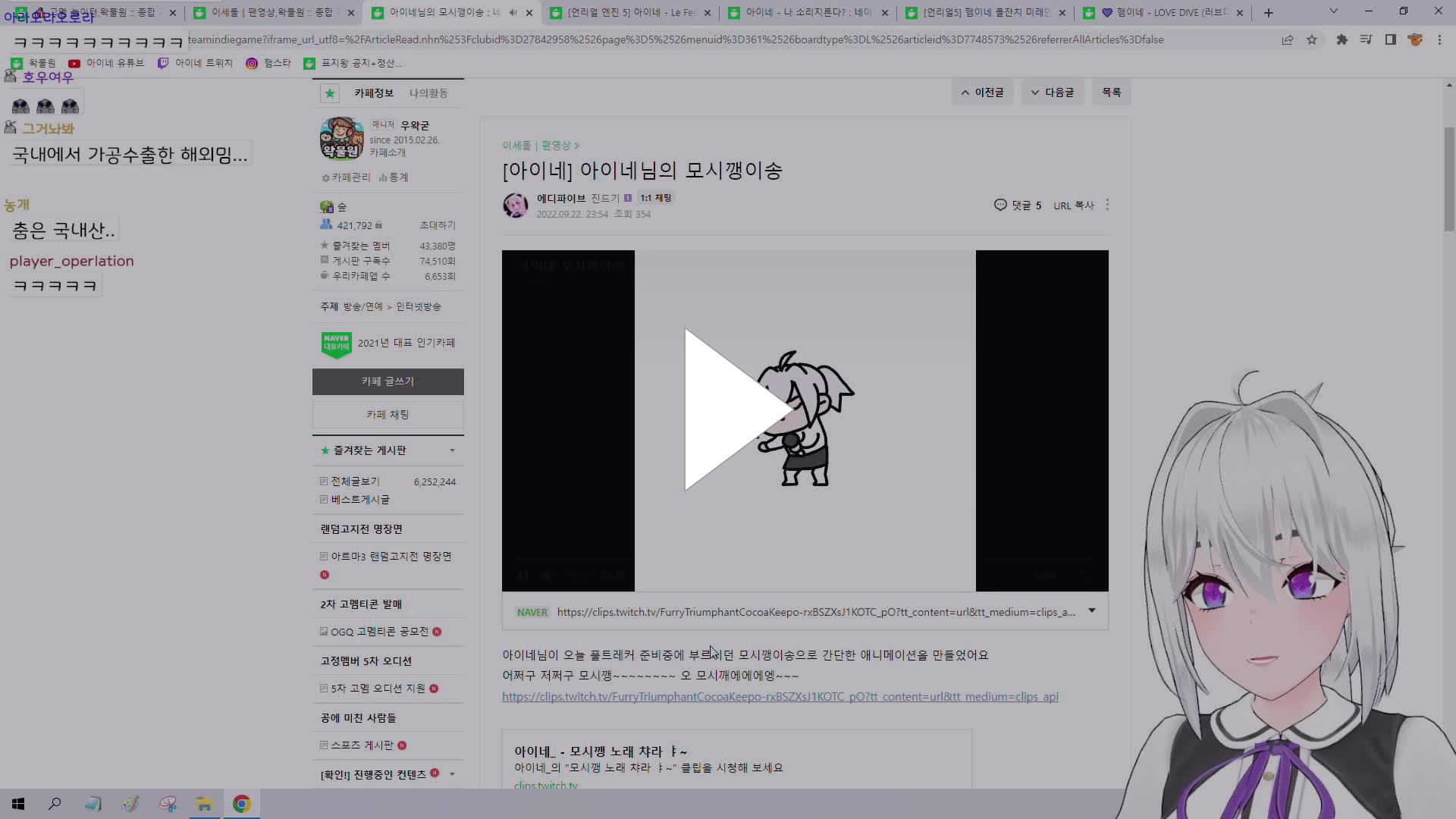Toggle the 즐겨찾는 게시판 favorite star
Image resolution: width=1456 pixels, height=819 pixels.
325,450
